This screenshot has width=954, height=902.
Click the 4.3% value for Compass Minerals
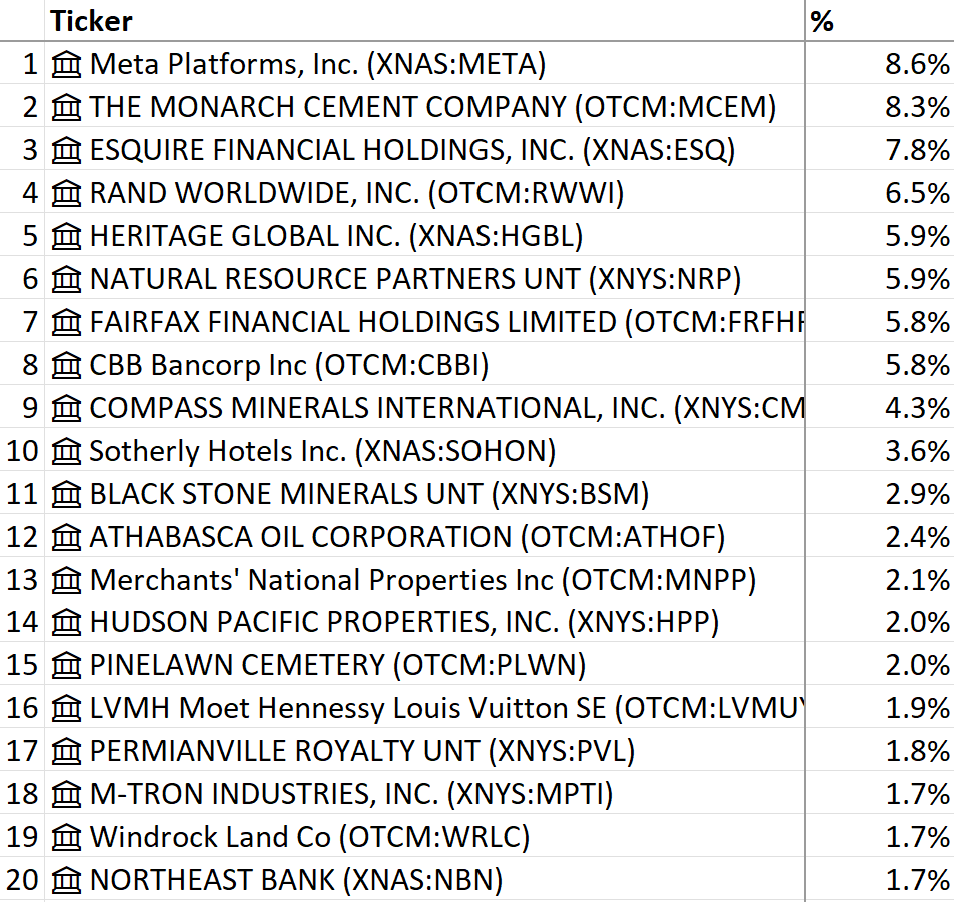click(917, 408)
